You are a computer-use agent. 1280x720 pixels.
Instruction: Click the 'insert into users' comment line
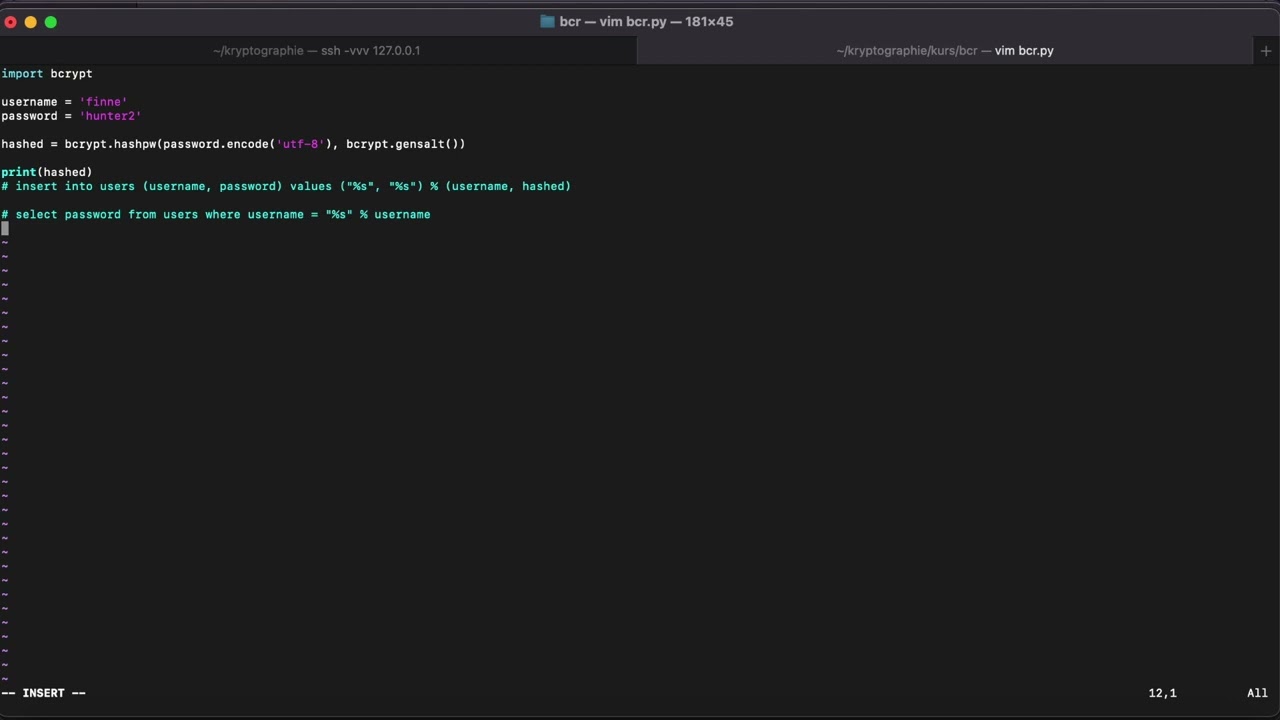(x=286, y=185)
